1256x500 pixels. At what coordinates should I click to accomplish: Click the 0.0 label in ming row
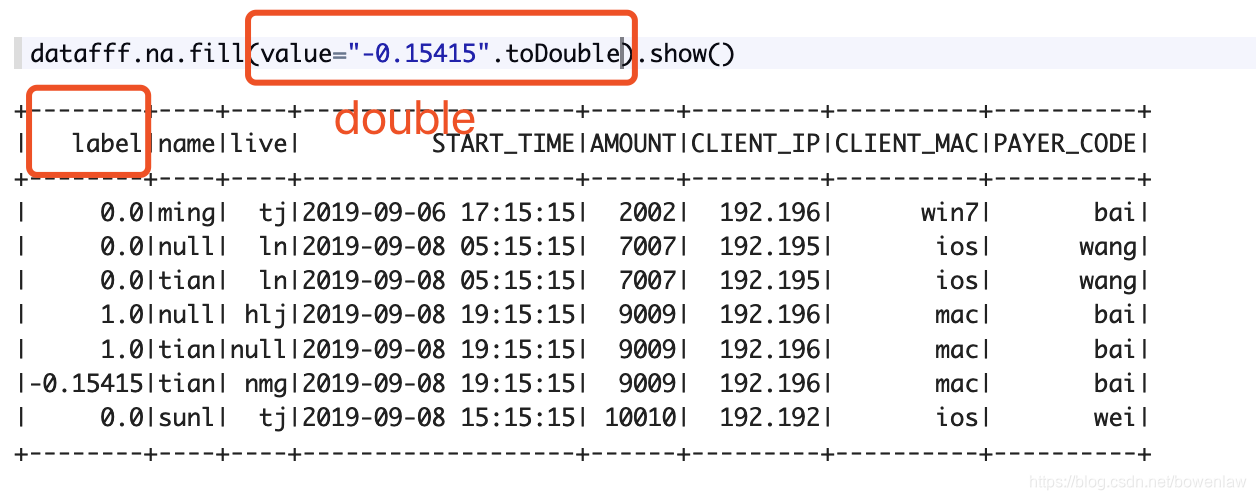tap(121, 212)
